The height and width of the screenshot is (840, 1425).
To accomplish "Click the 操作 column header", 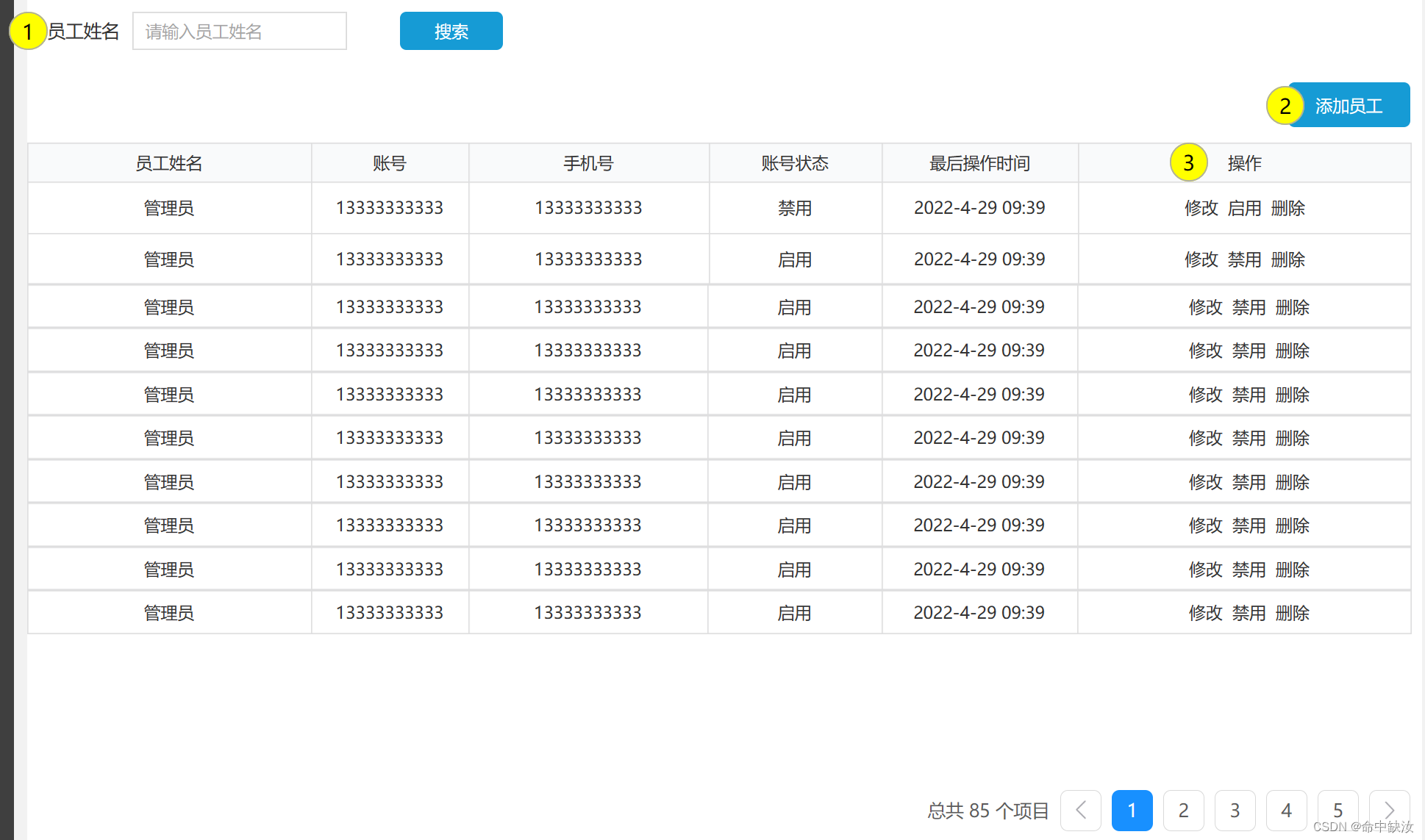I will 1244,163.
